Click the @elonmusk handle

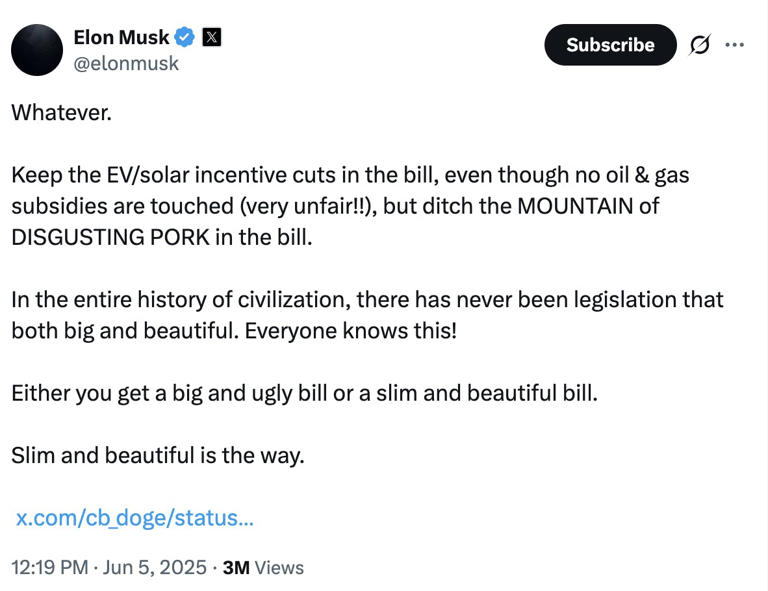126,63
